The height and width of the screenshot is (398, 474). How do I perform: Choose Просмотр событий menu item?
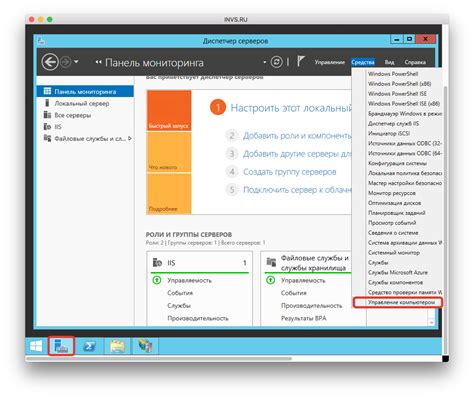392,223
